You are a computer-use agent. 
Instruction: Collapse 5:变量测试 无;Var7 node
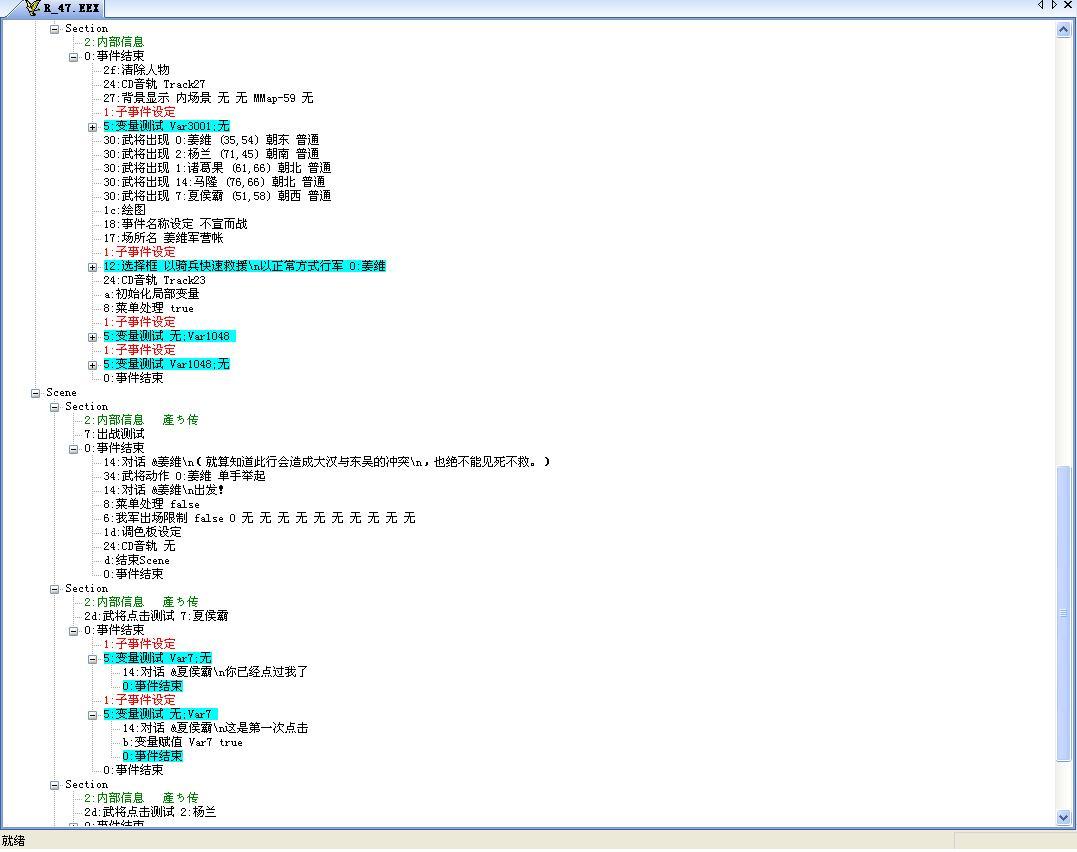[x=93, y=715]
